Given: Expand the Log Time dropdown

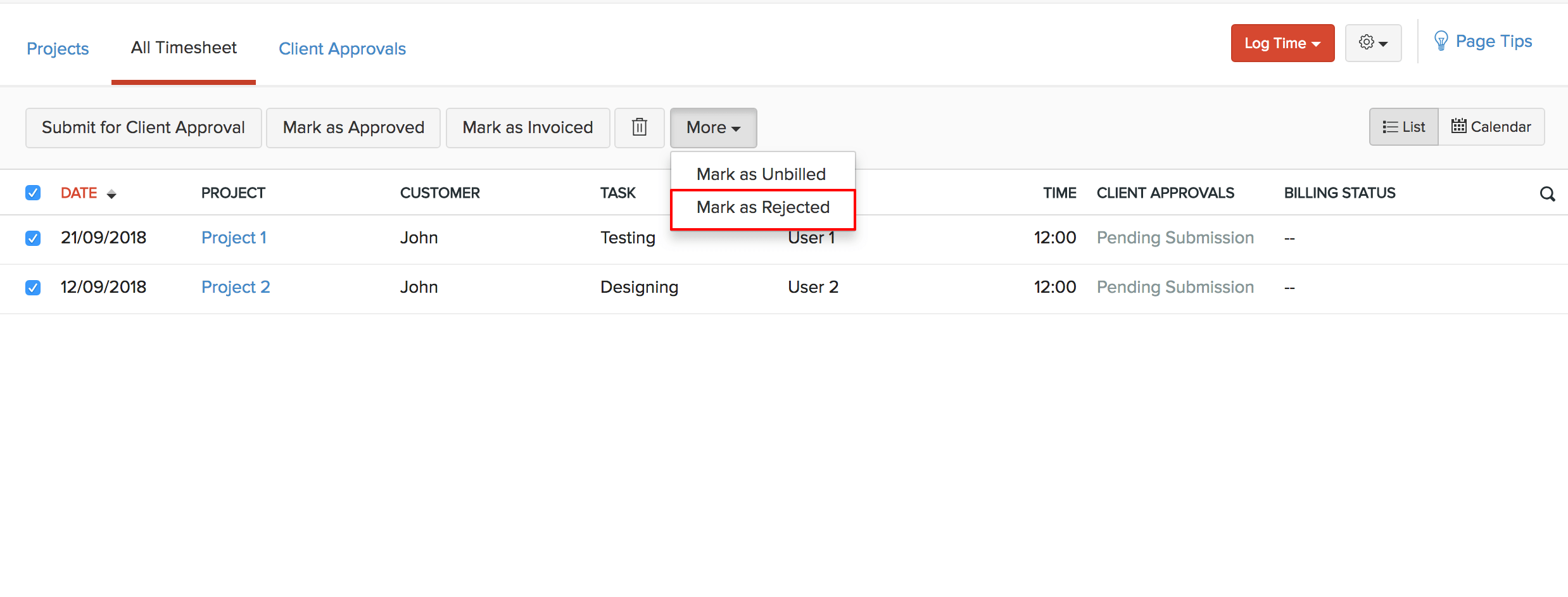Looking at the screenshot, I should pos(1282,43).
